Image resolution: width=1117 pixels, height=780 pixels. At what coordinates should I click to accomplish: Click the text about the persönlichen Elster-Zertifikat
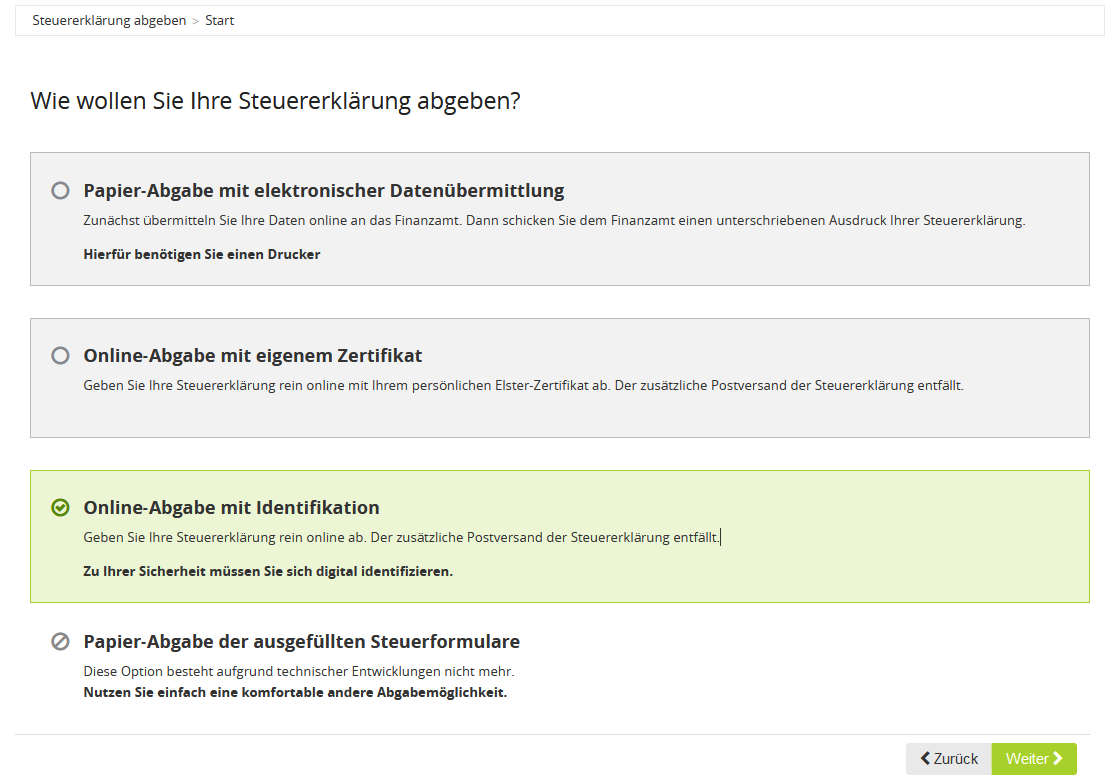522,385
